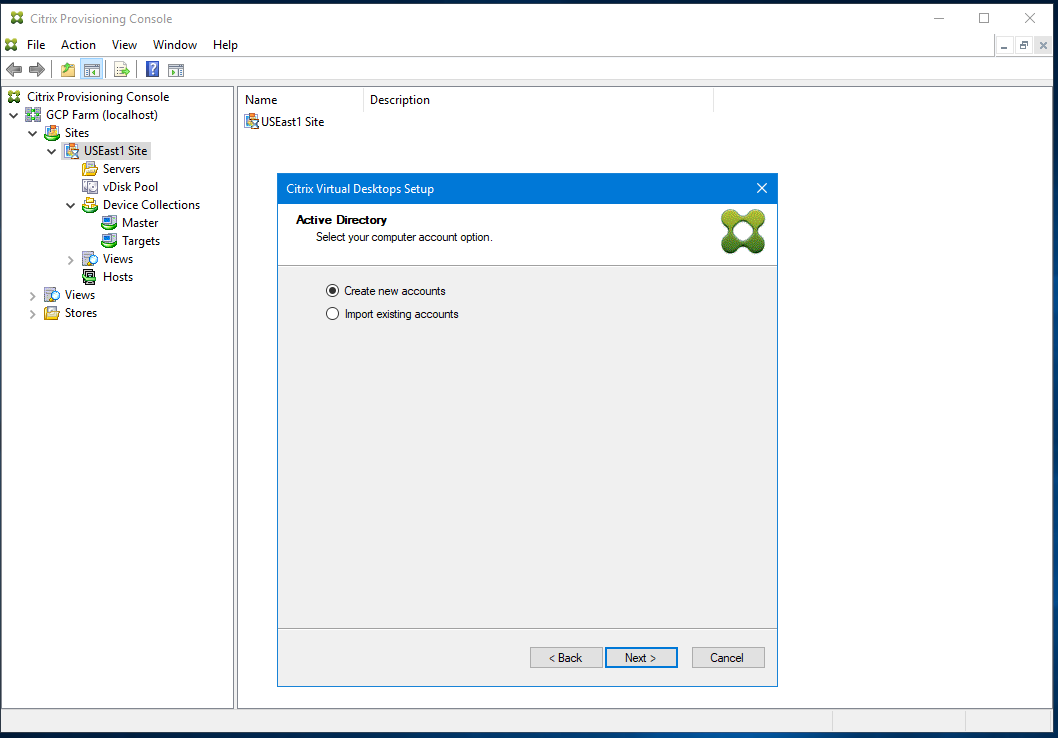Click the Citrix icon beside File menu
1058x738 pixels.
tap(11, 45)
